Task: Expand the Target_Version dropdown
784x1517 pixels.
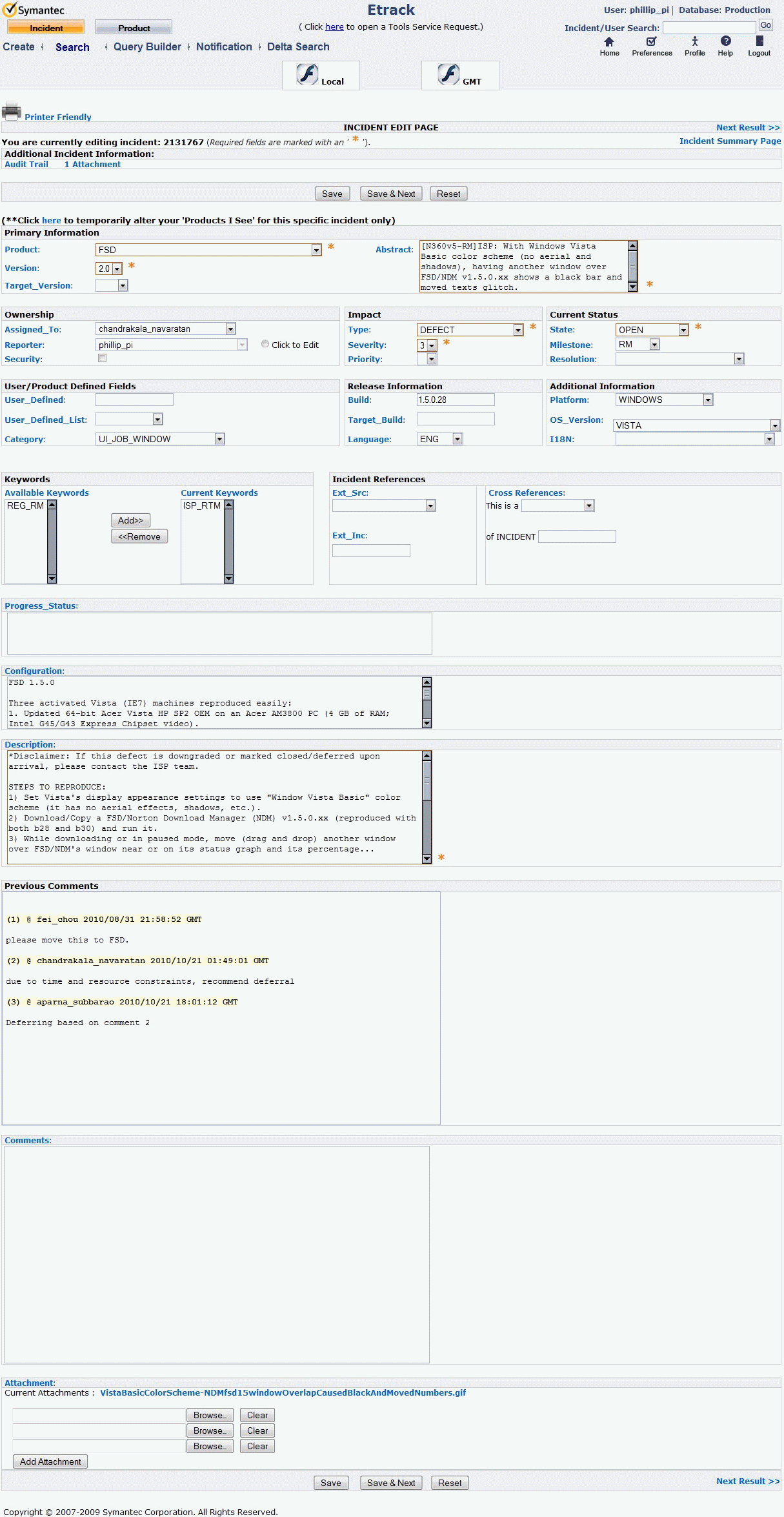Action: [112, 285]
